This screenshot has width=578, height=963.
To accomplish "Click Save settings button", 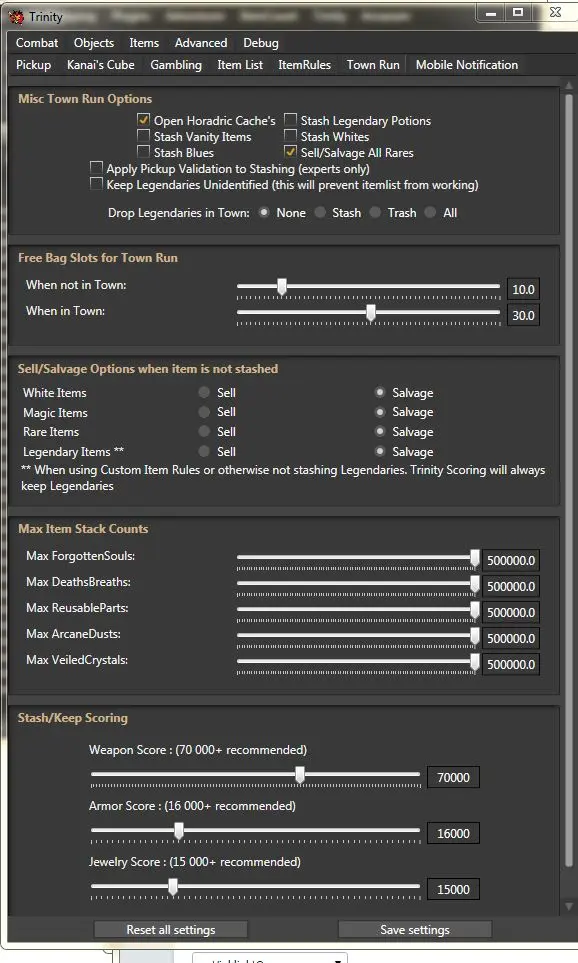I will [415, 929].
